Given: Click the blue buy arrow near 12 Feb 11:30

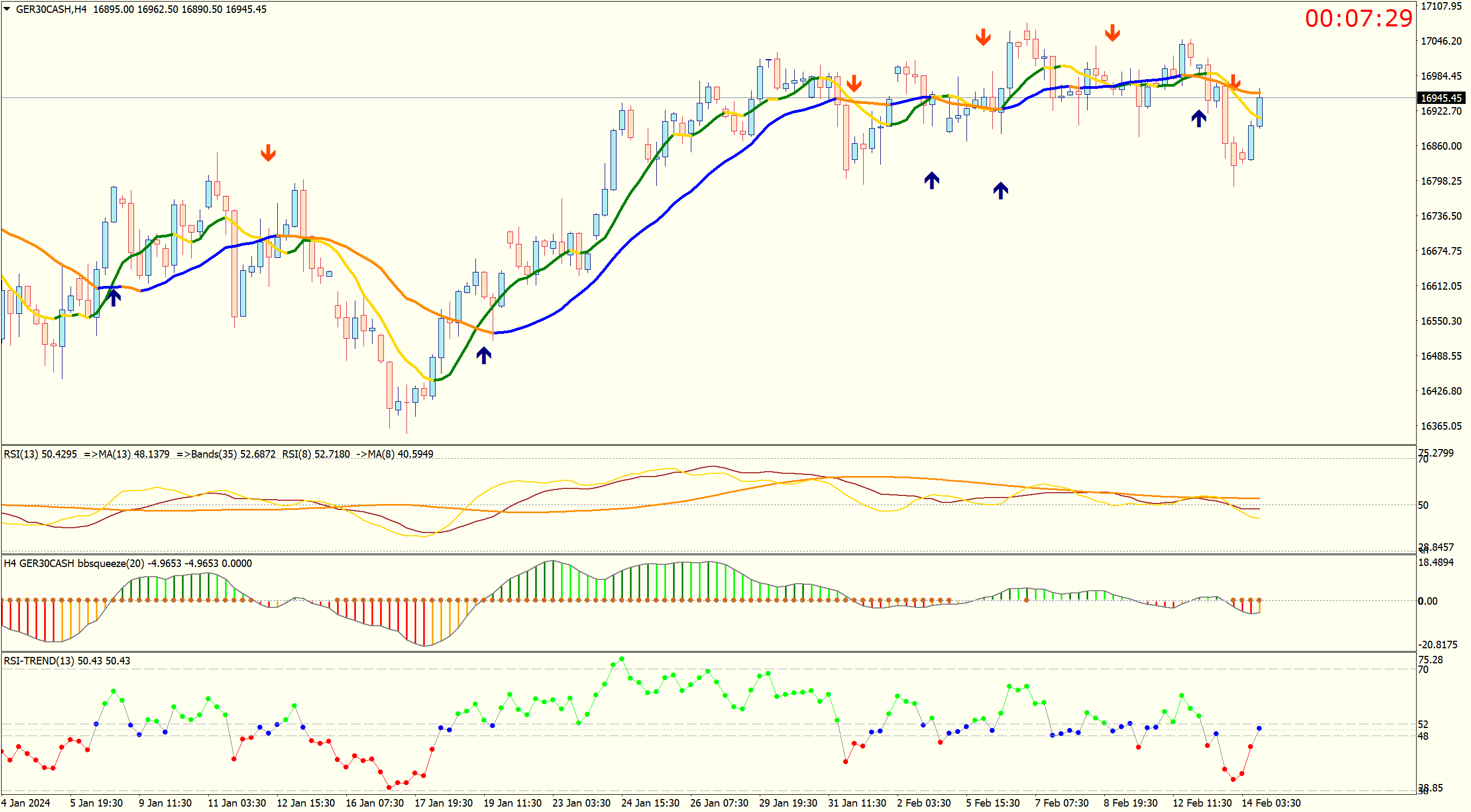Looking at the screenshot, I should (x=1198, y=119).
